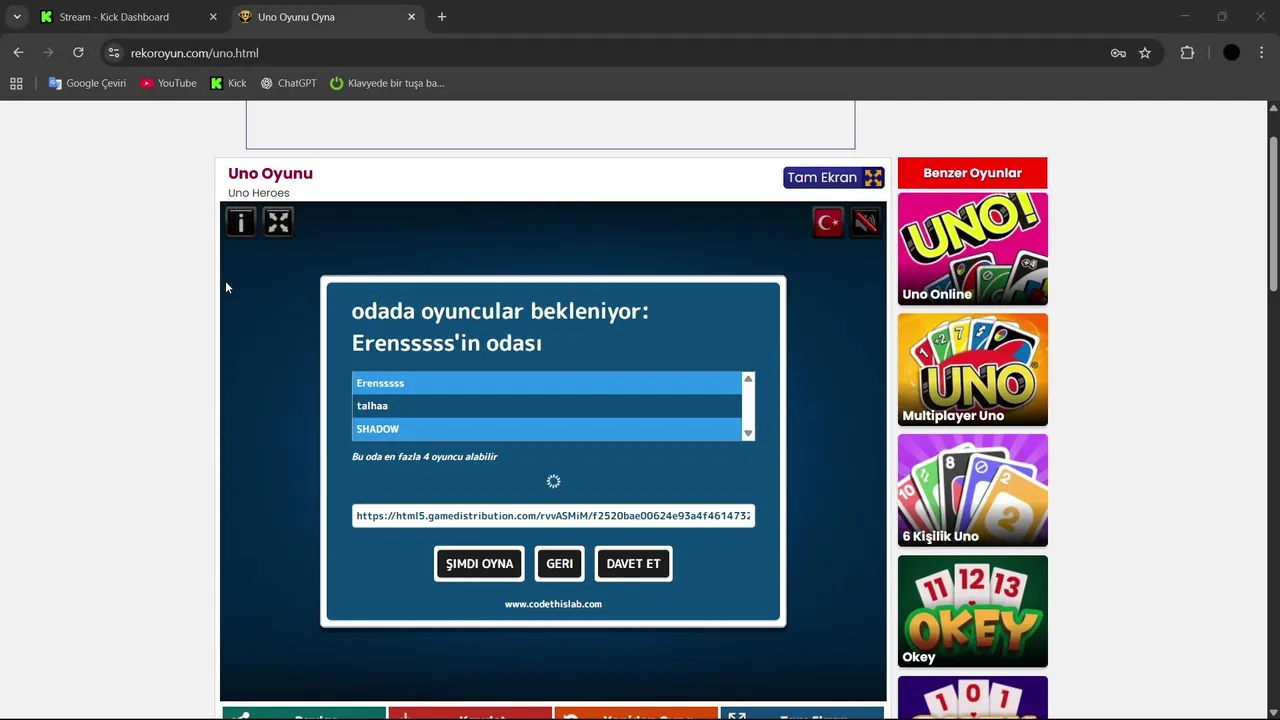
Task: Click the address bar URL
Action: point(195,53)
